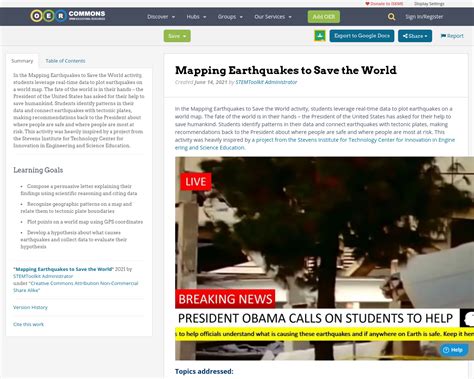
Task: Open the Stevens Institute project link
Action: [x=315, y=144]
